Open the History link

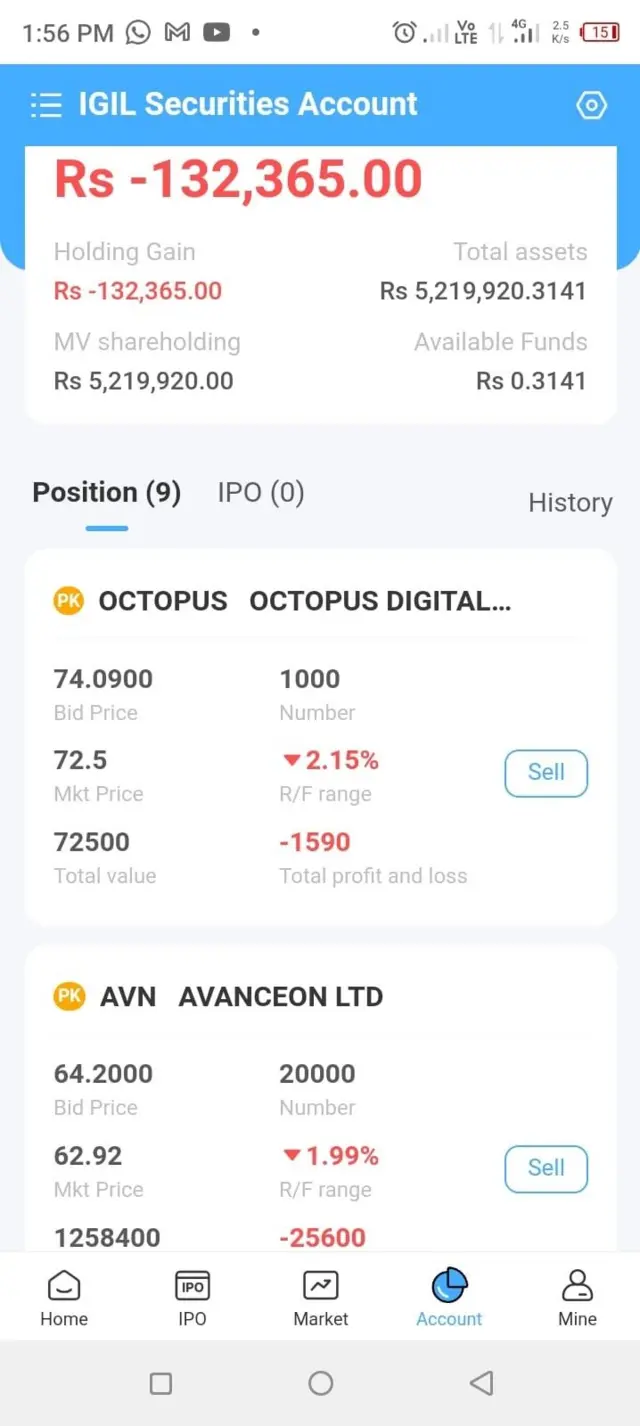[570, 503]
